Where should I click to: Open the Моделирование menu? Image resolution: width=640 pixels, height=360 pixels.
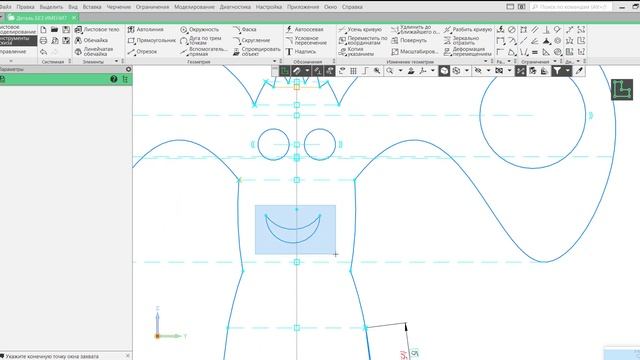[x=194, y=7]
